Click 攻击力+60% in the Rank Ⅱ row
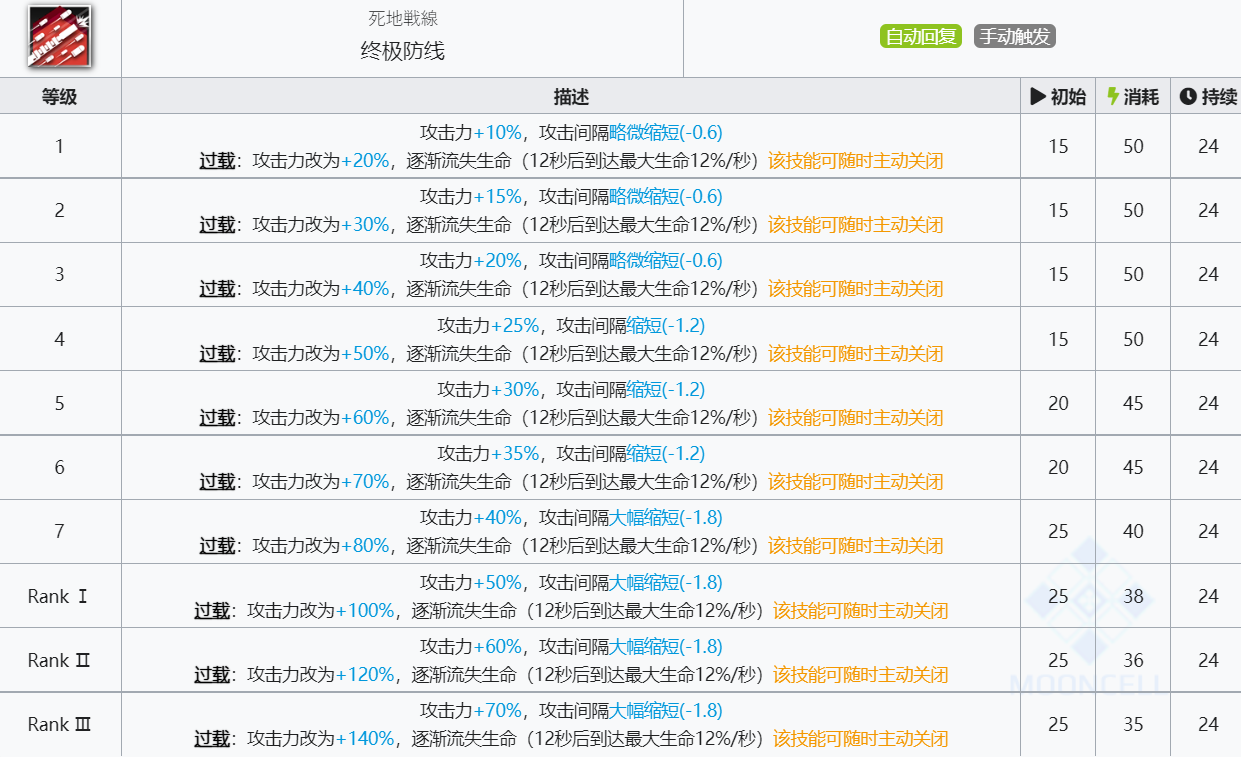This screenshot has width=1241, height=757. [471, 646]
